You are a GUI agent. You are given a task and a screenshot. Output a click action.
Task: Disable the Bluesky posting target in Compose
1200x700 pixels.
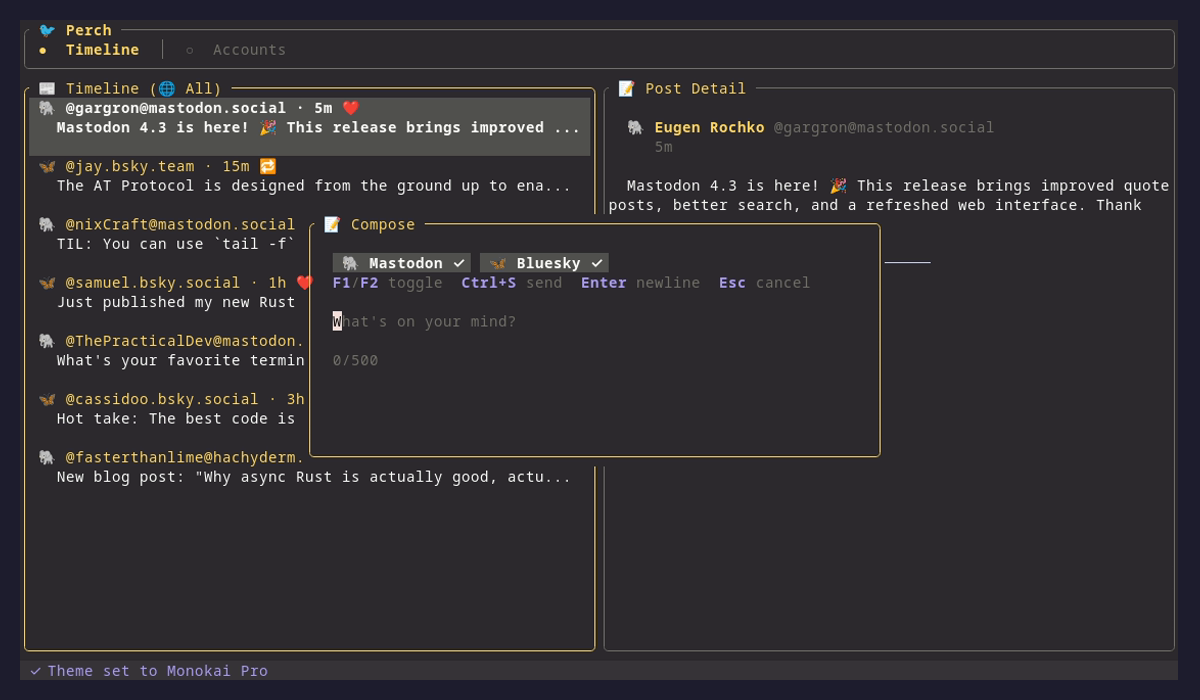[544, 262]
